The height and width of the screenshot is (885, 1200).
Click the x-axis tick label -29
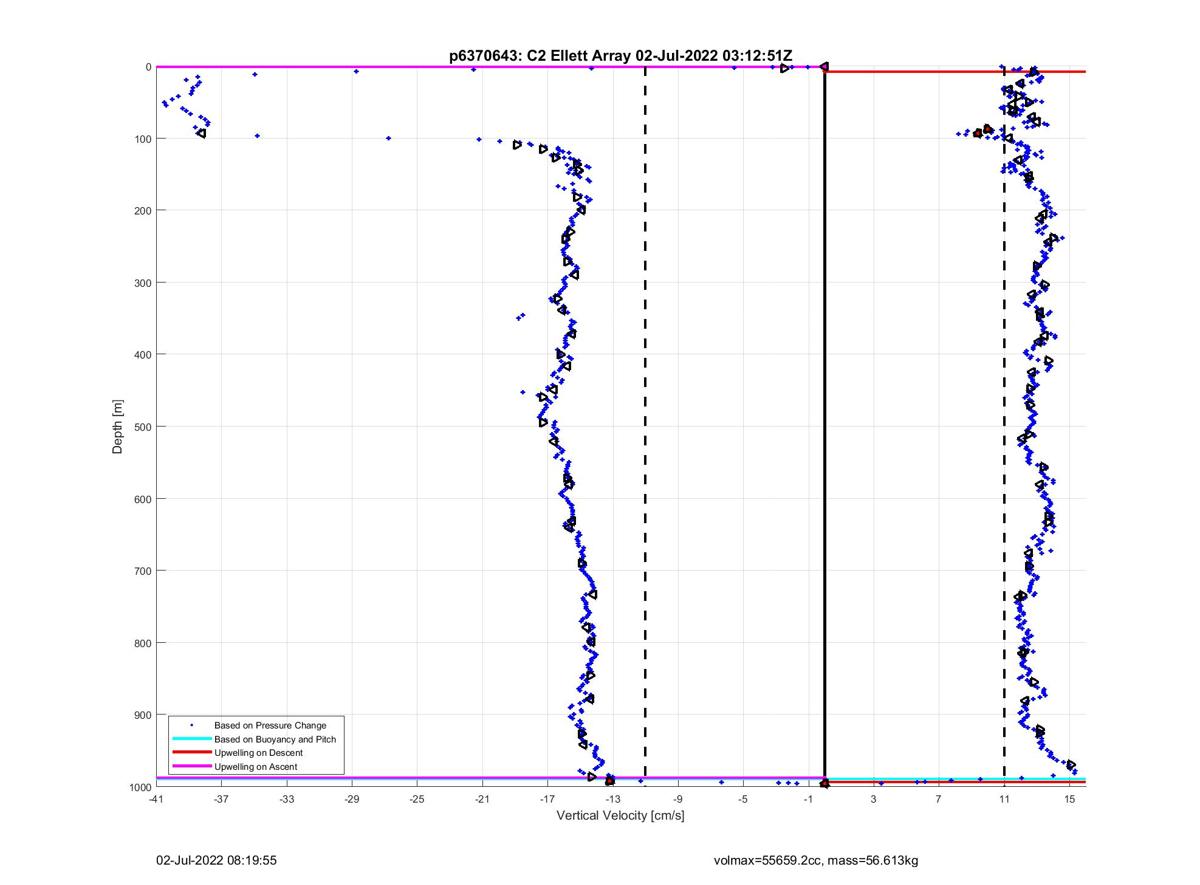pyautogui.click(x=352, y=799)
